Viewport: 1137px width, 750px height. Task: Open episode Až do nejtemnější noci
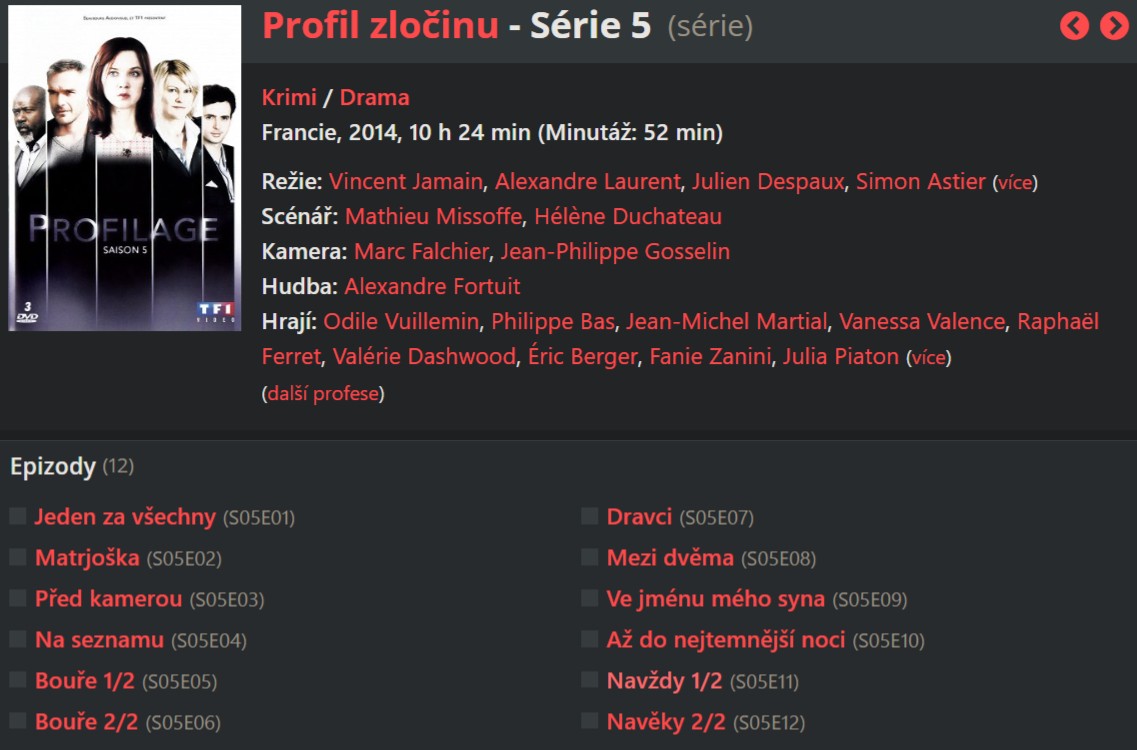point(726,640)
